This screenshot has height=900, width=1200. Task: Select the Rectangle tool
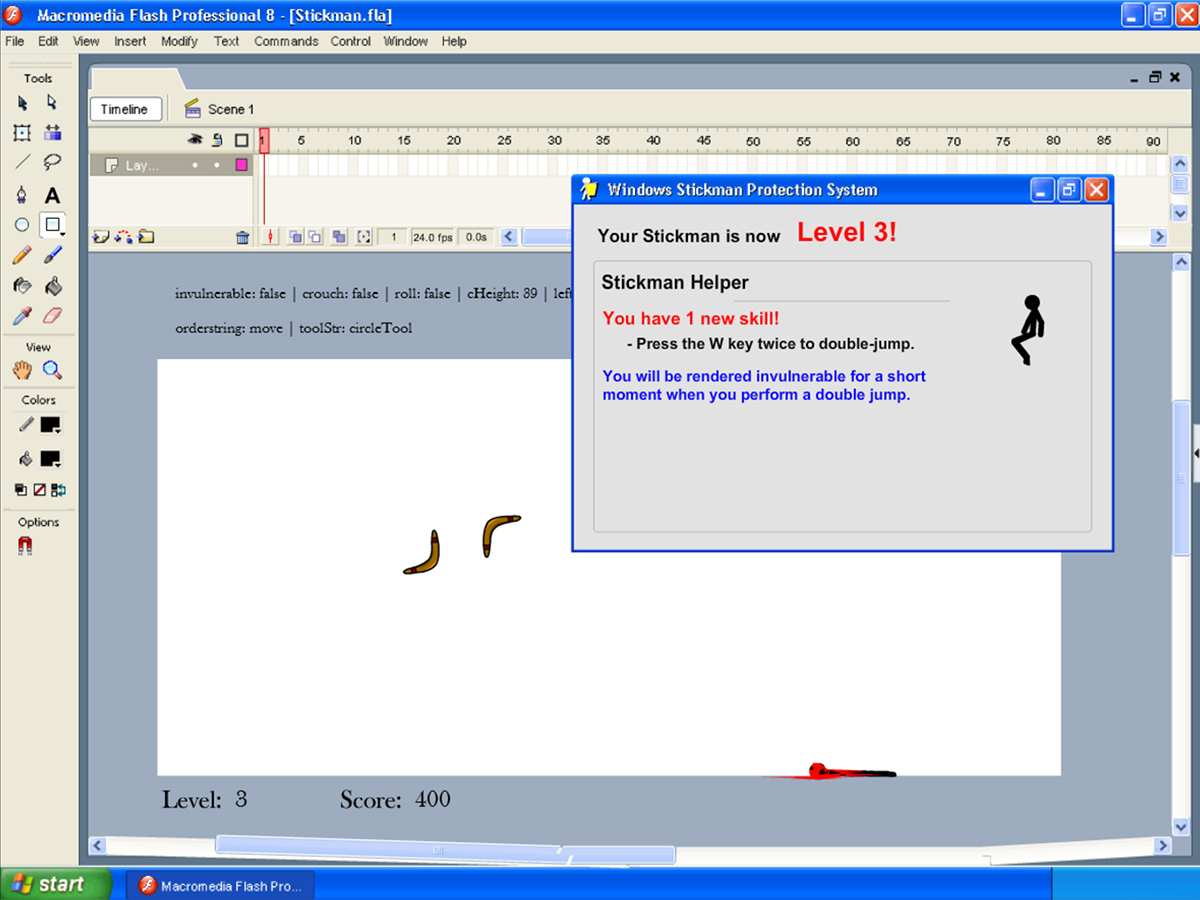(53, 225)
